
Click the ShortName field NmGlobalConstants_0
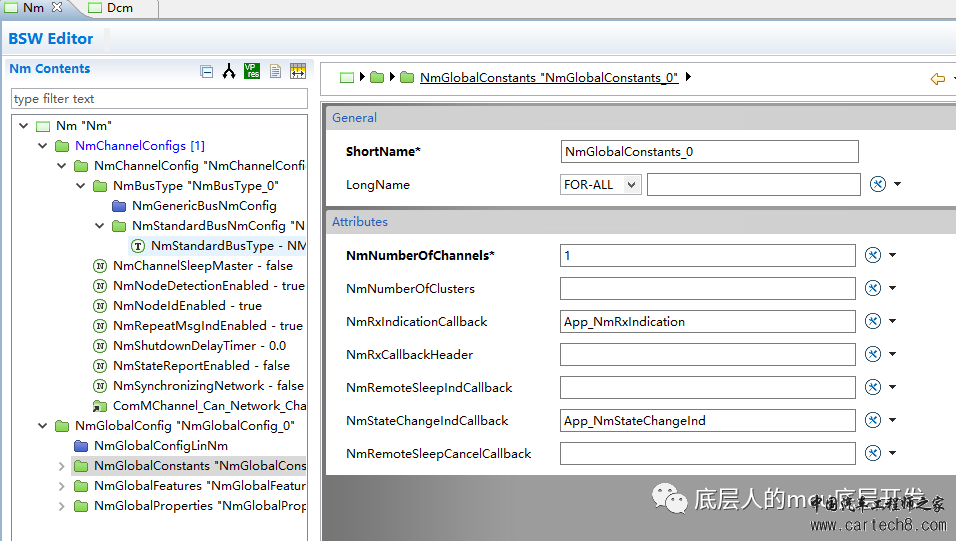pyautogui.click(x=709, y=152)
